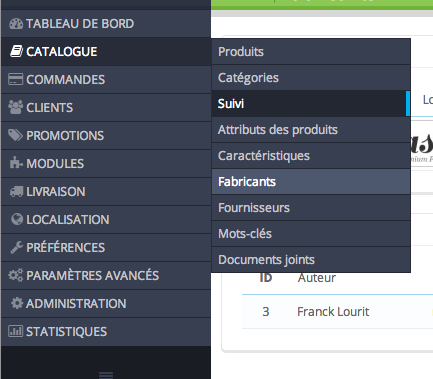Click the Promotions tags icon

coord(15,135)
